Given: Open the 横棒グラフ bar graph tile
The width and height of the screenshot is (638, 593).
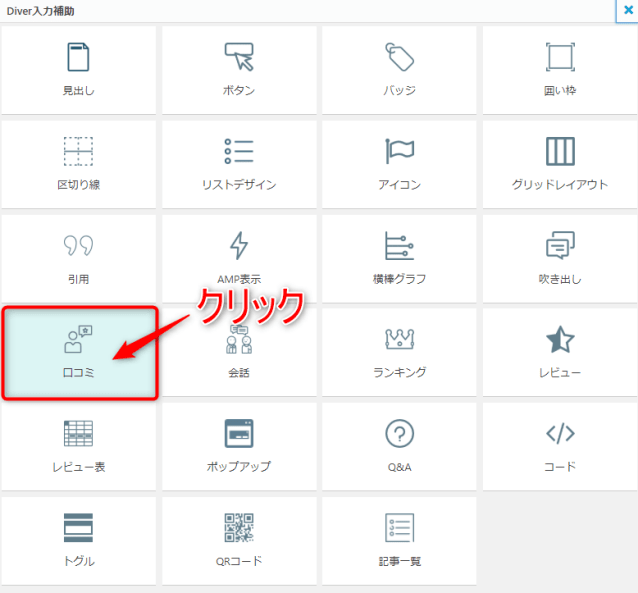Looking at the screenshot, I should pyautogui.click(x=399, y=259).
